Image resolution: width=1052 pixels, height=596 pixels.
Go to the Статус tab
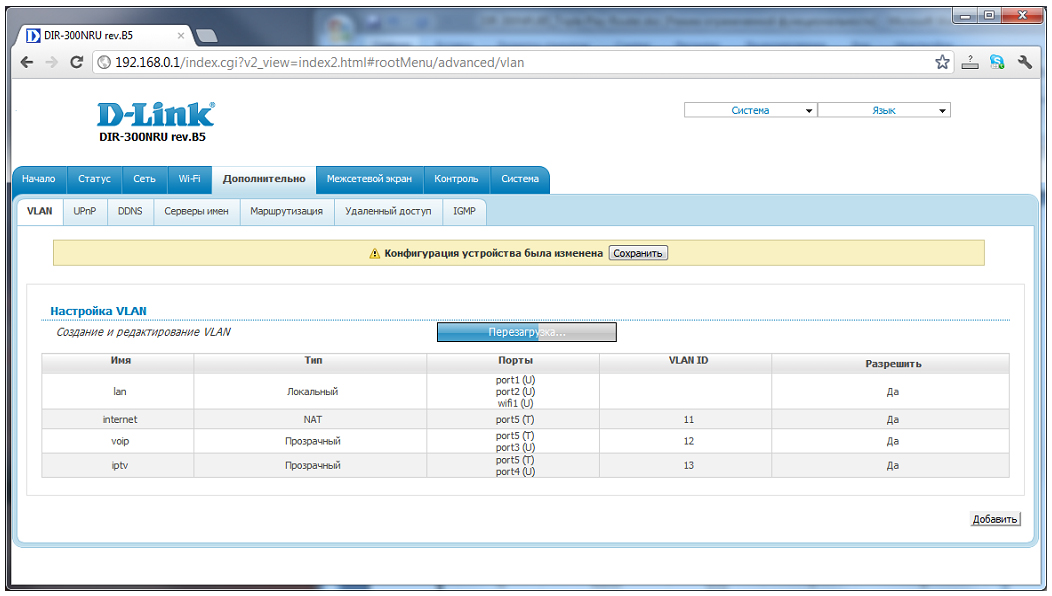point(94,179)
